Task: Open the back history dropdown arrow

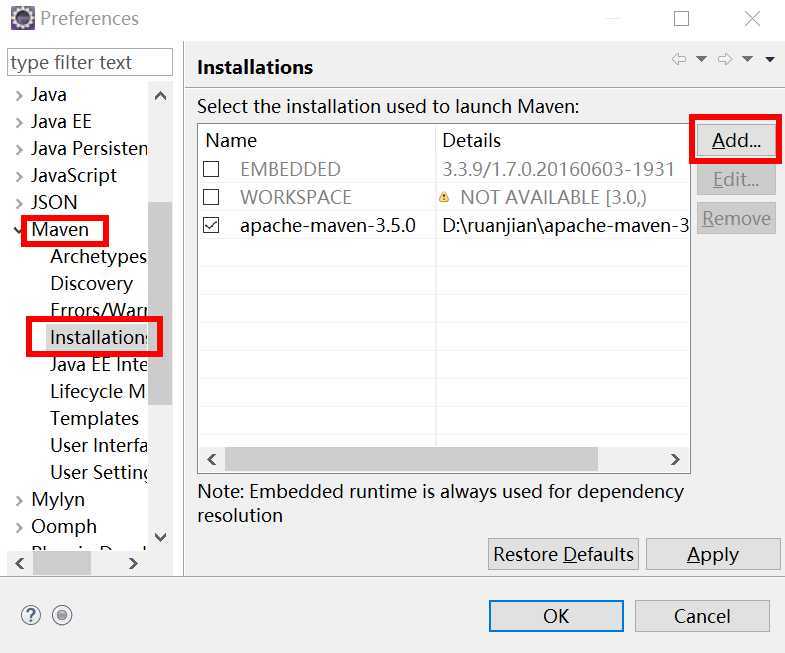Action: click(701, 59)
